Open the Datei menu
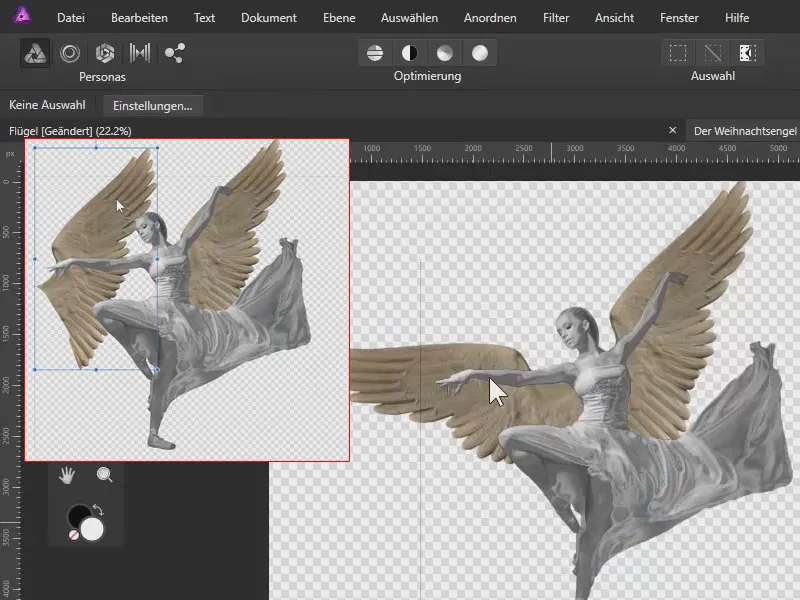Screen dimensions: 800x600 tap(71, 18)
